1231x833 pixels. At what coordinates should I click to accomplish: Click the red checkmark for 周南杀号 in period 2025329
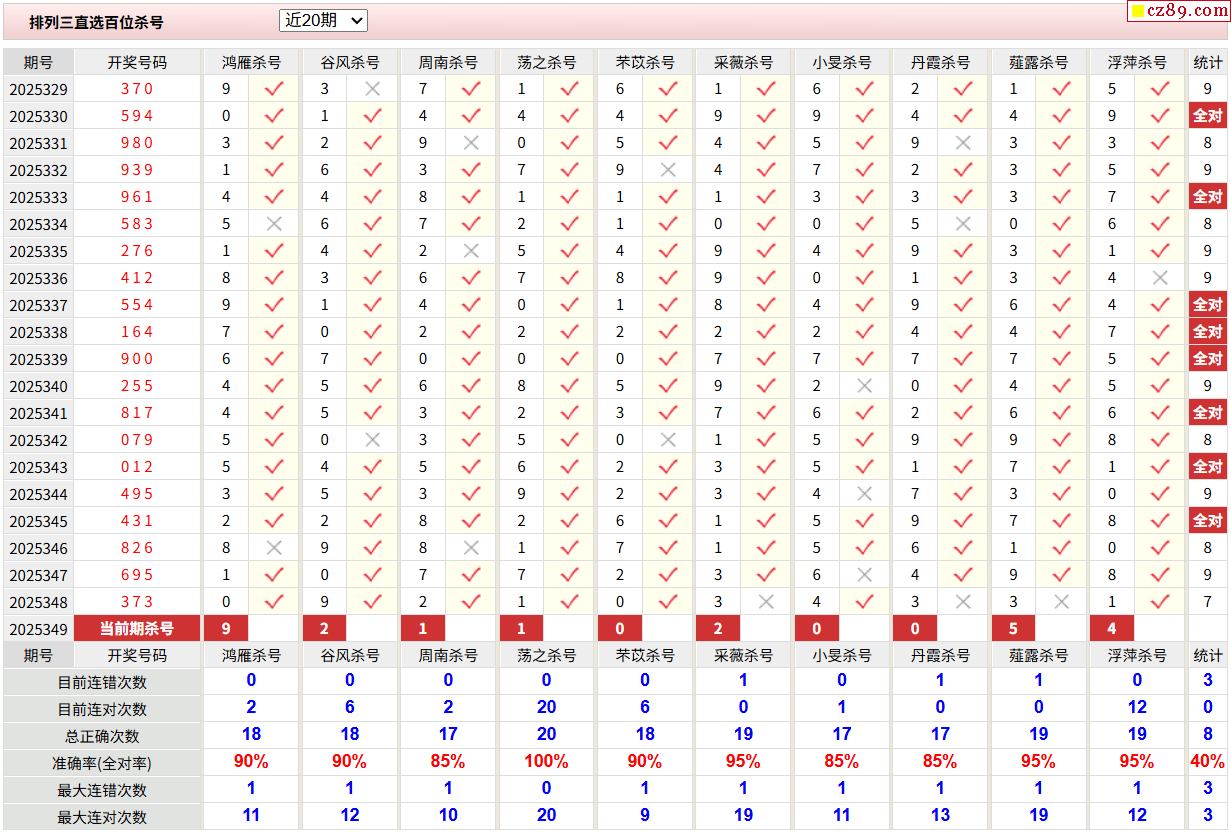click(x=471, y=89)
